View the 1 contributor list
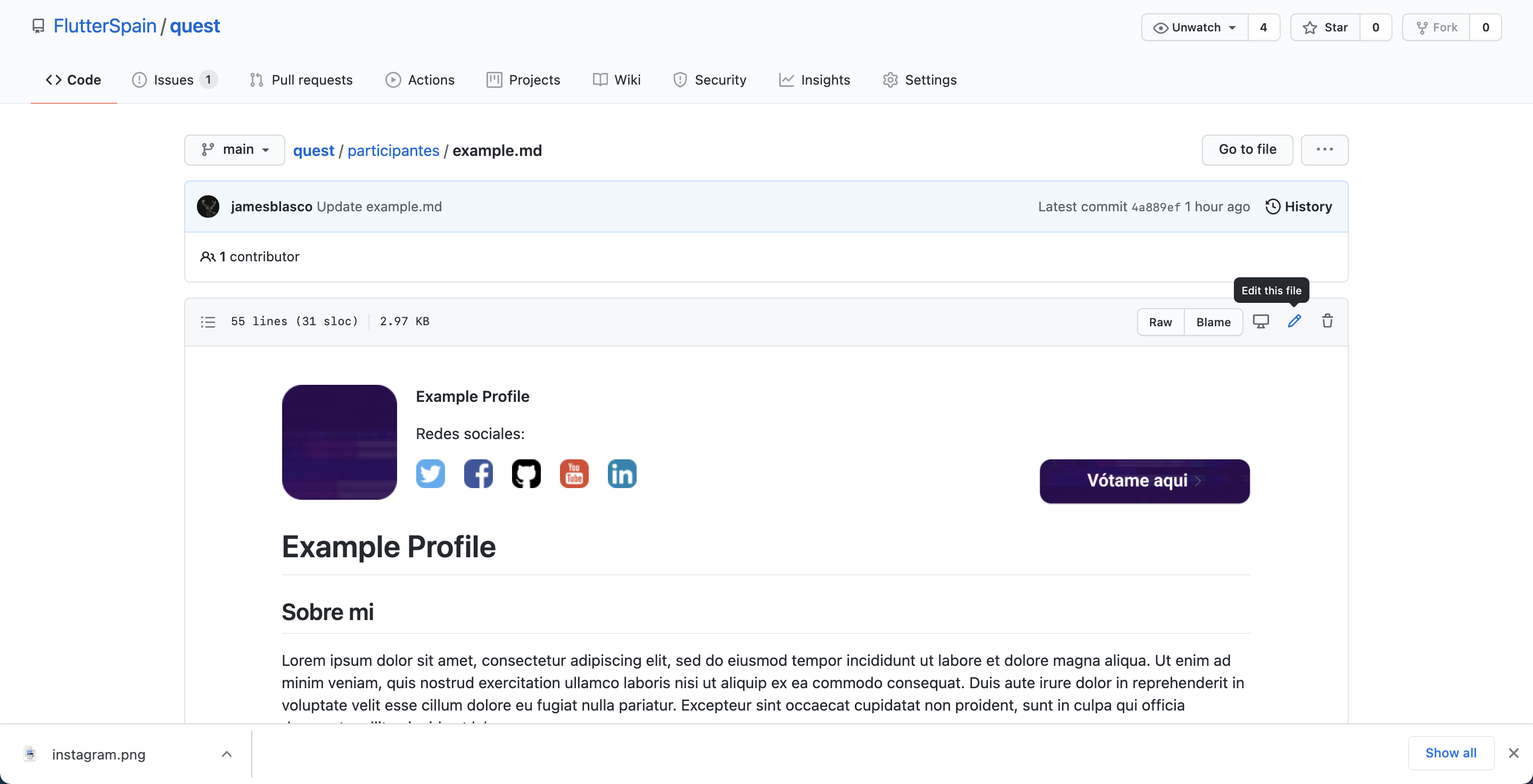1533x784 pixels. 250,257
